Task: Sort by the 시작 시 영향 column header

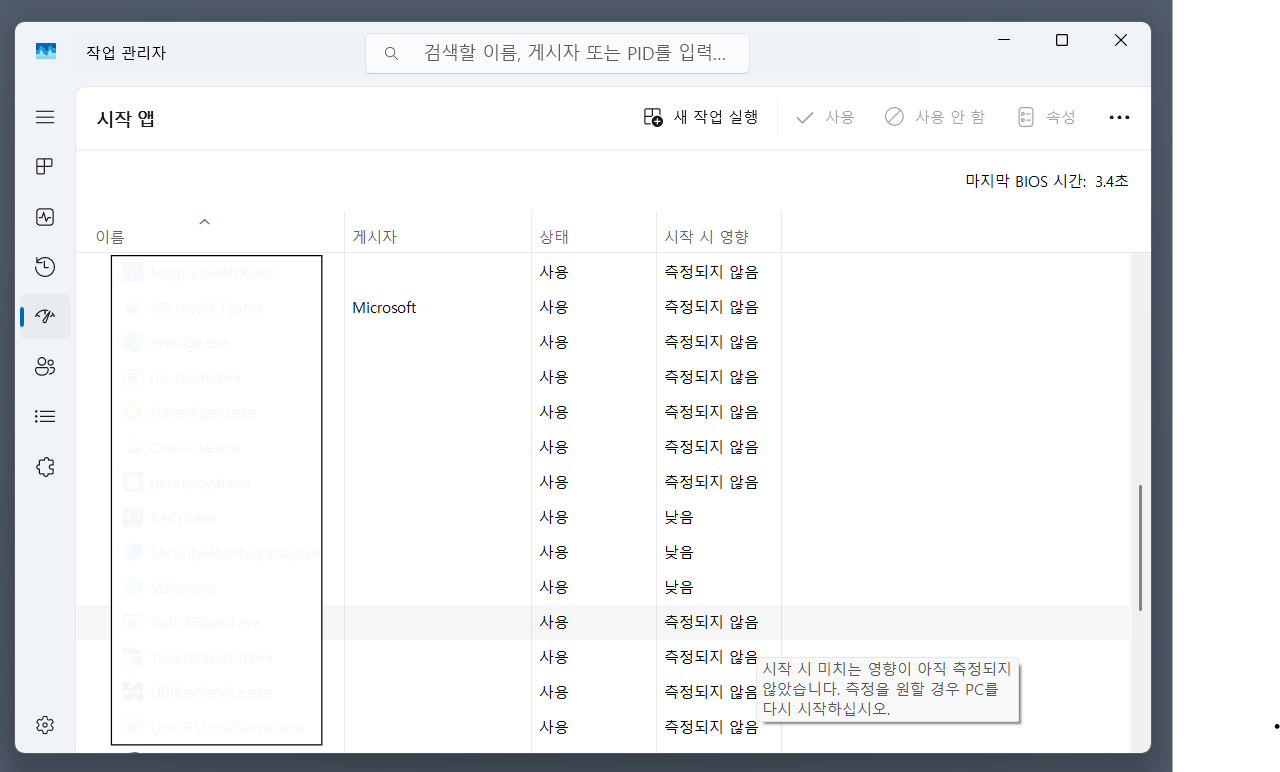Action: (x=707, y=237)
